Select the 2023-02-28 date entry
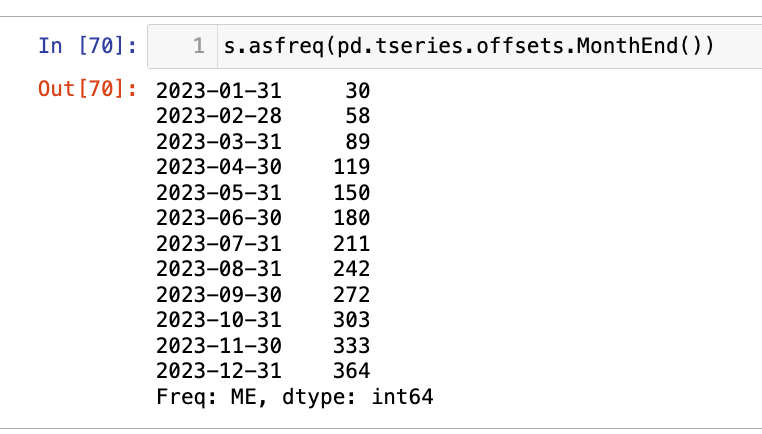The width and height of the screenshot is (762, 434). [219, 116]
